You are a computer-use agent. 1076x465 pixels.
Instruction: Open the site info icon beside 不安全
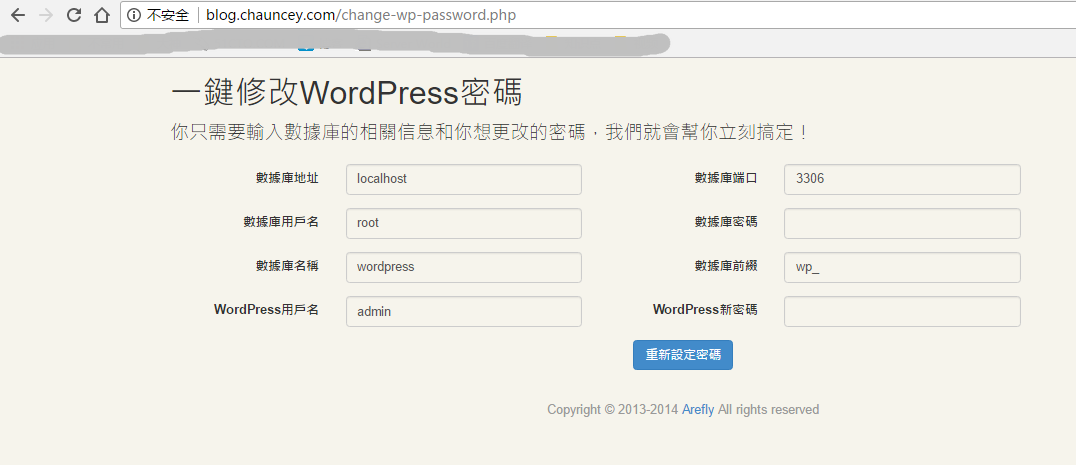(x=134, y=15)
